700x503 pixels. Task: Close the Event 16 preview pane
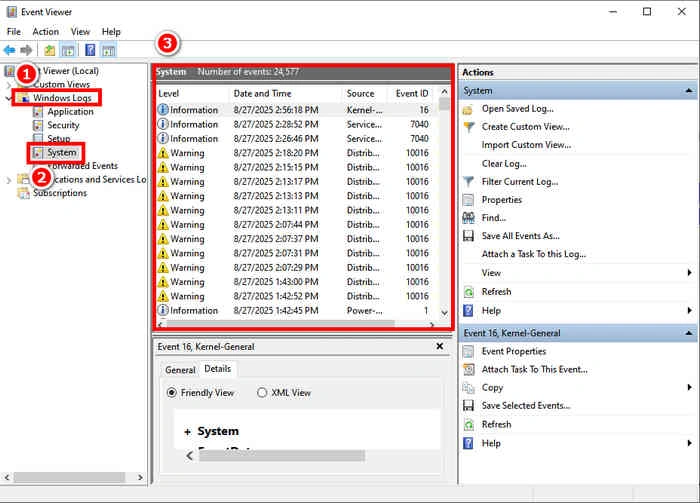click(440, 346)
